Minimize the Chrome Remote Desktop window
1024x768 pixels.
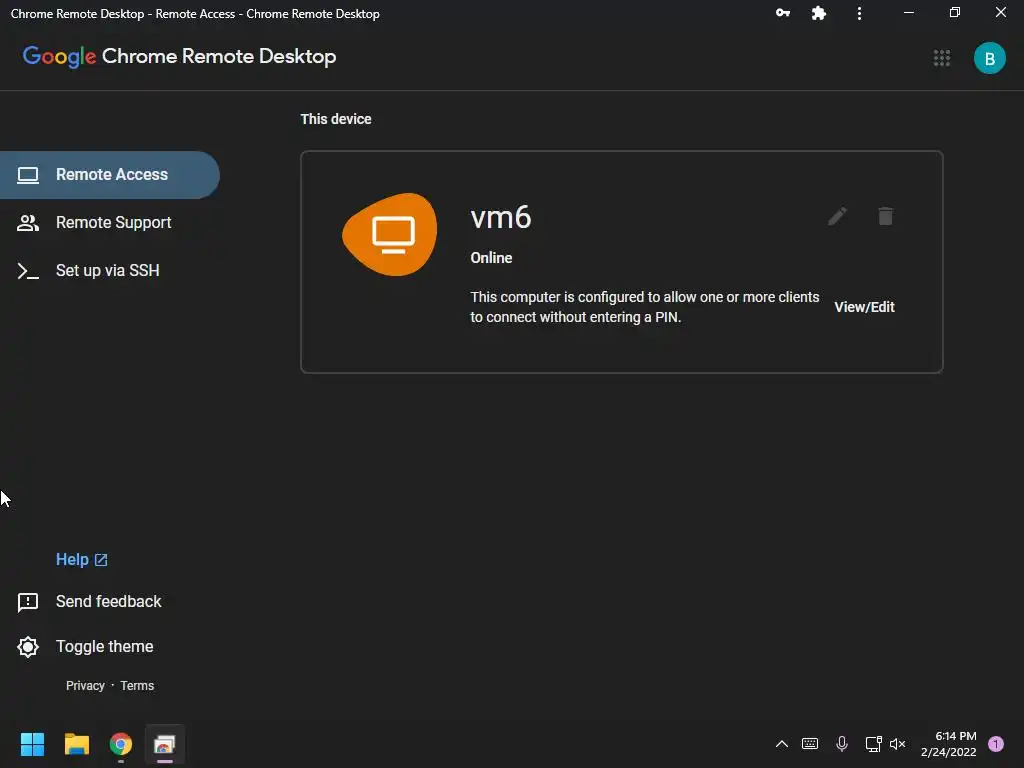coord(908,13)
